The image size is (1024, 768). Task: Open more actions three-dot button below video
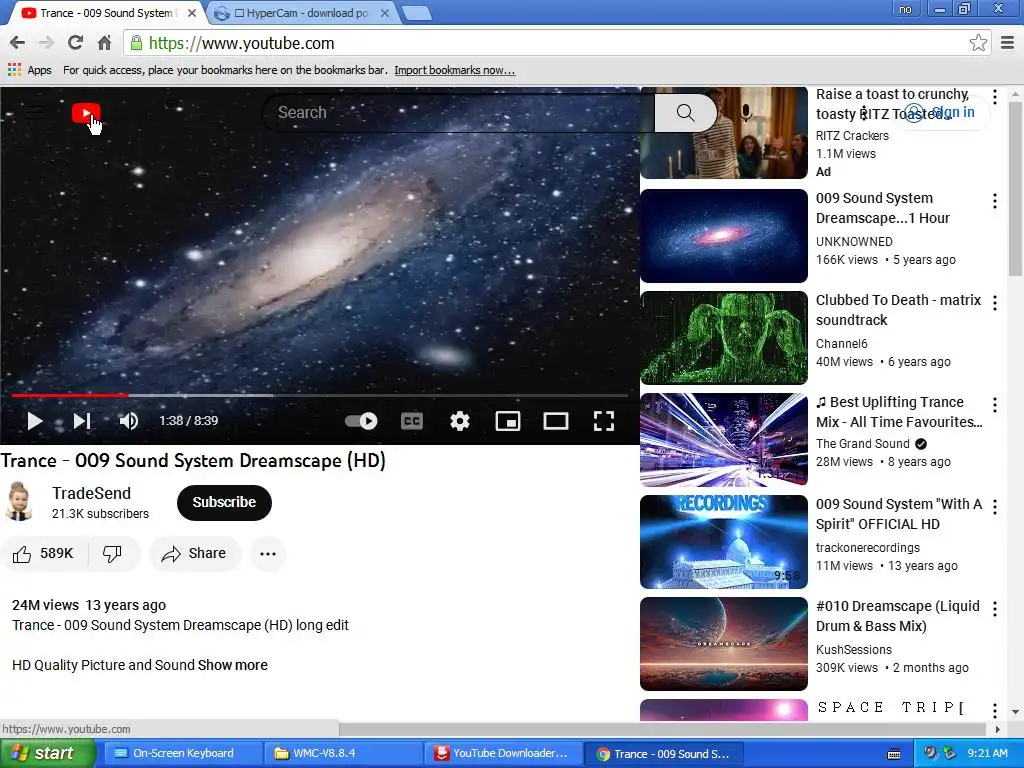(x=268, y=554)
